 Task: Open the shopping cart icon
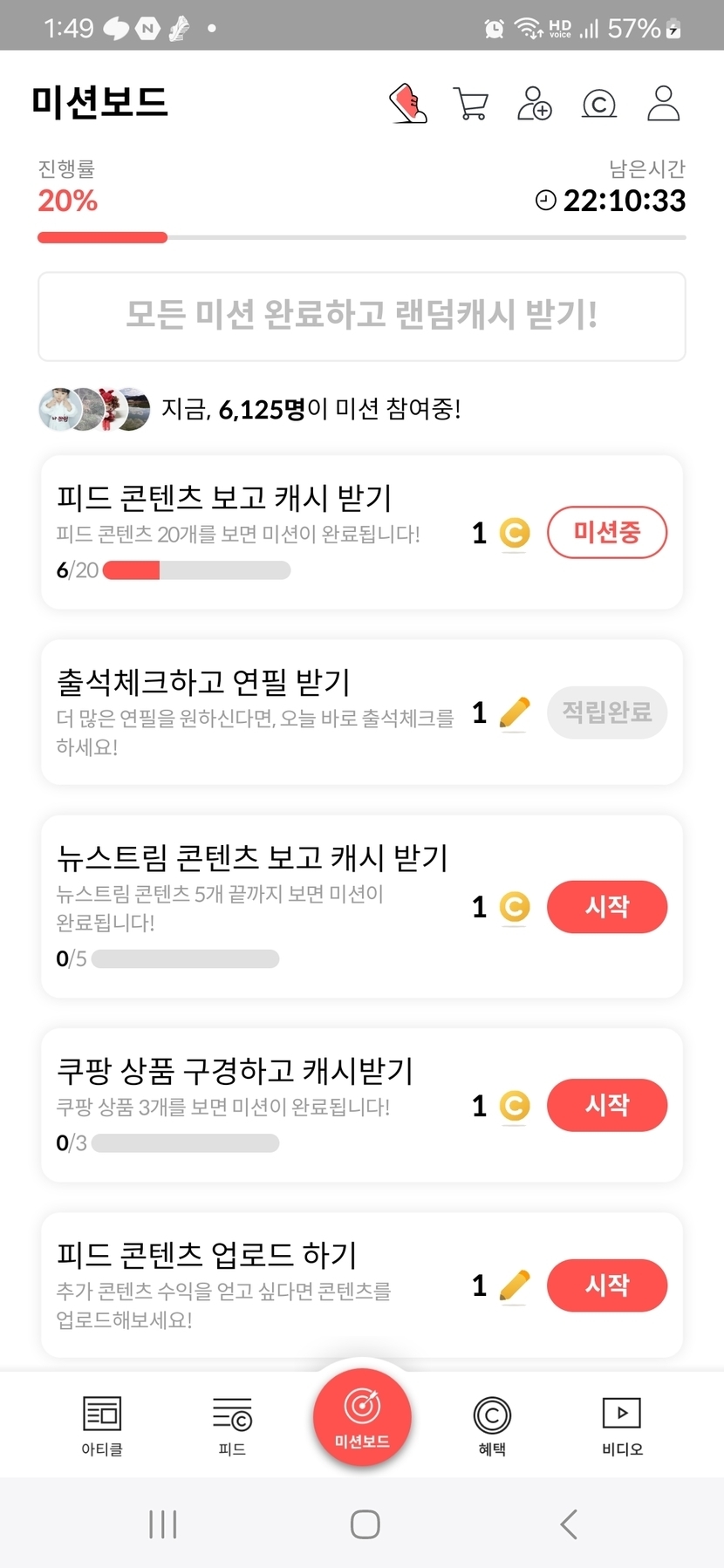pyautogui.click(x=471, y=103)
